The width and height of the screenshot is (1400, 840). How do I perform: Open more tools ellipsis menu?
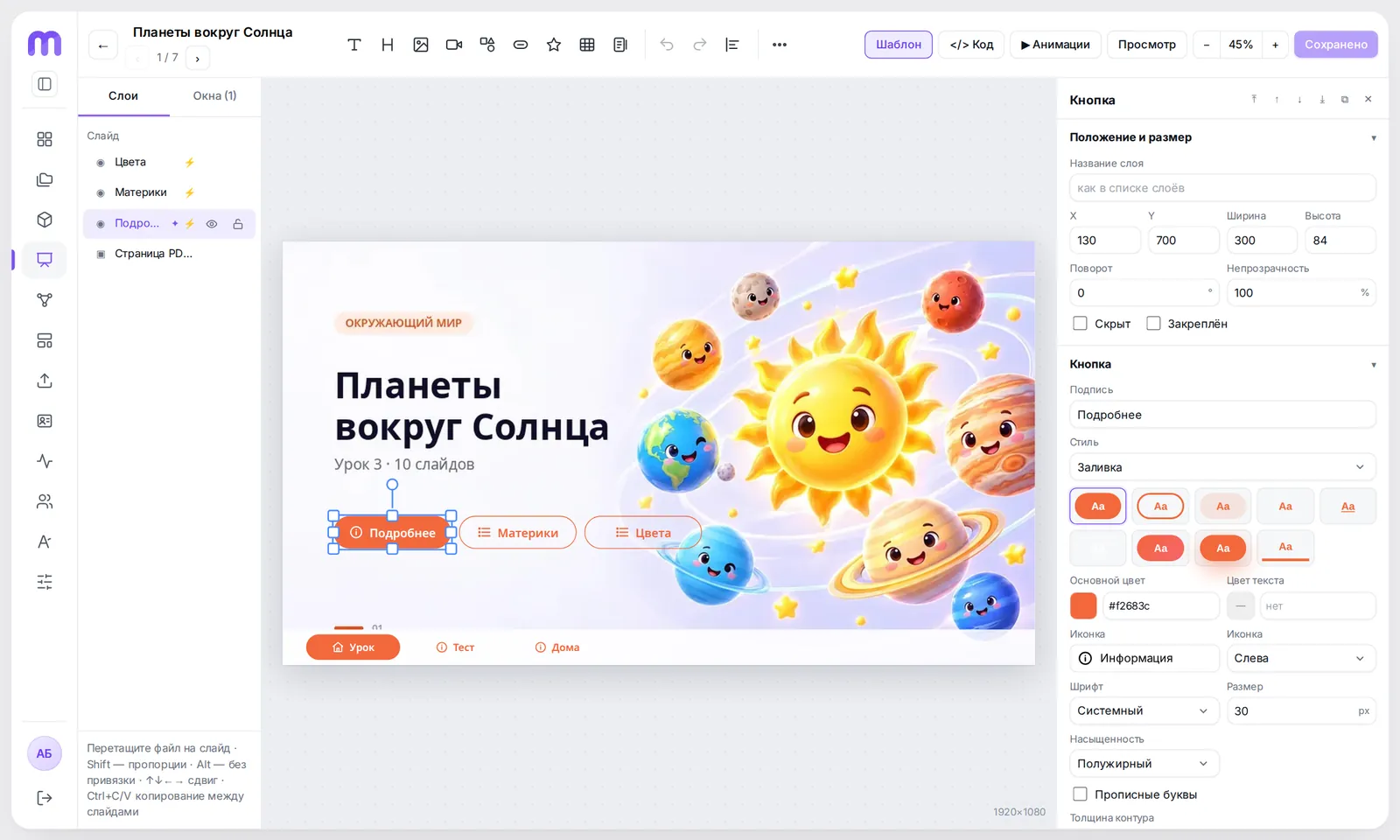(x=780, y=45)
